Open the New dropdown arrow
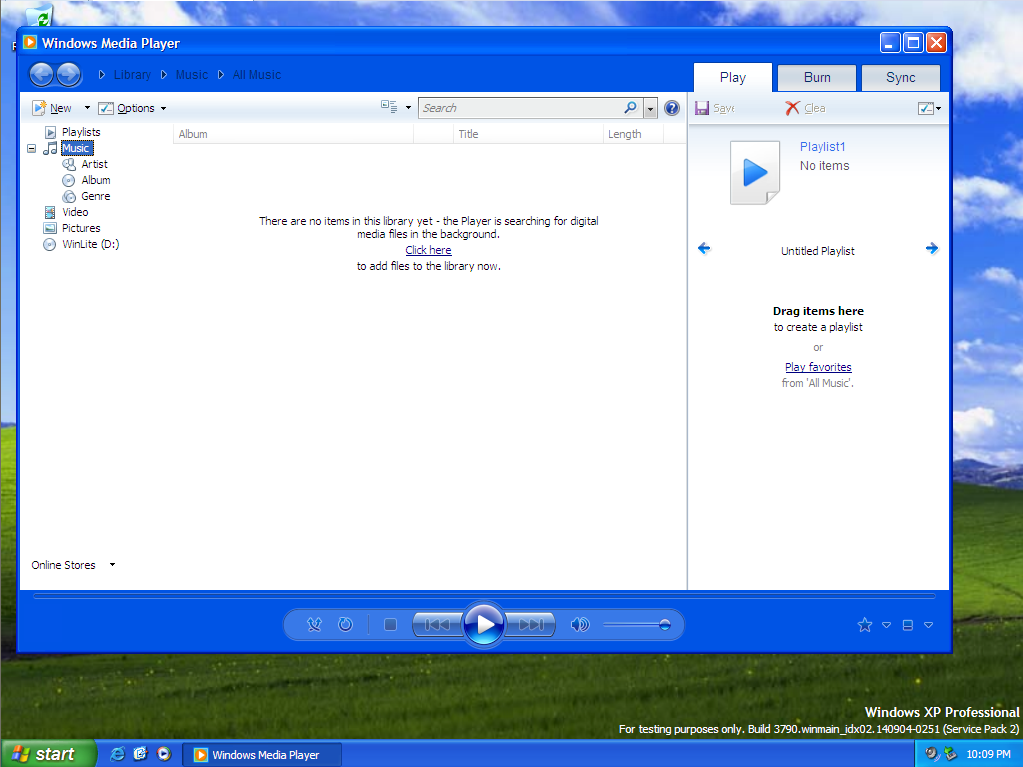The image size is (1023, 767). click(x=87, y=108)
